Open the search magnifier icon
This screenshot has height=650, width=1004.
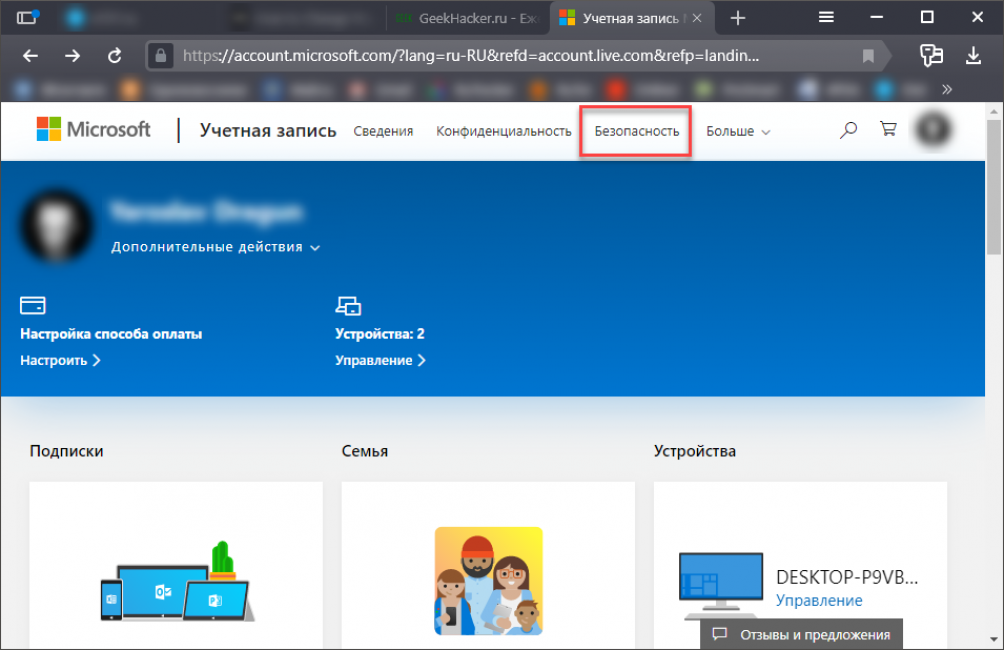pos(848,130)
